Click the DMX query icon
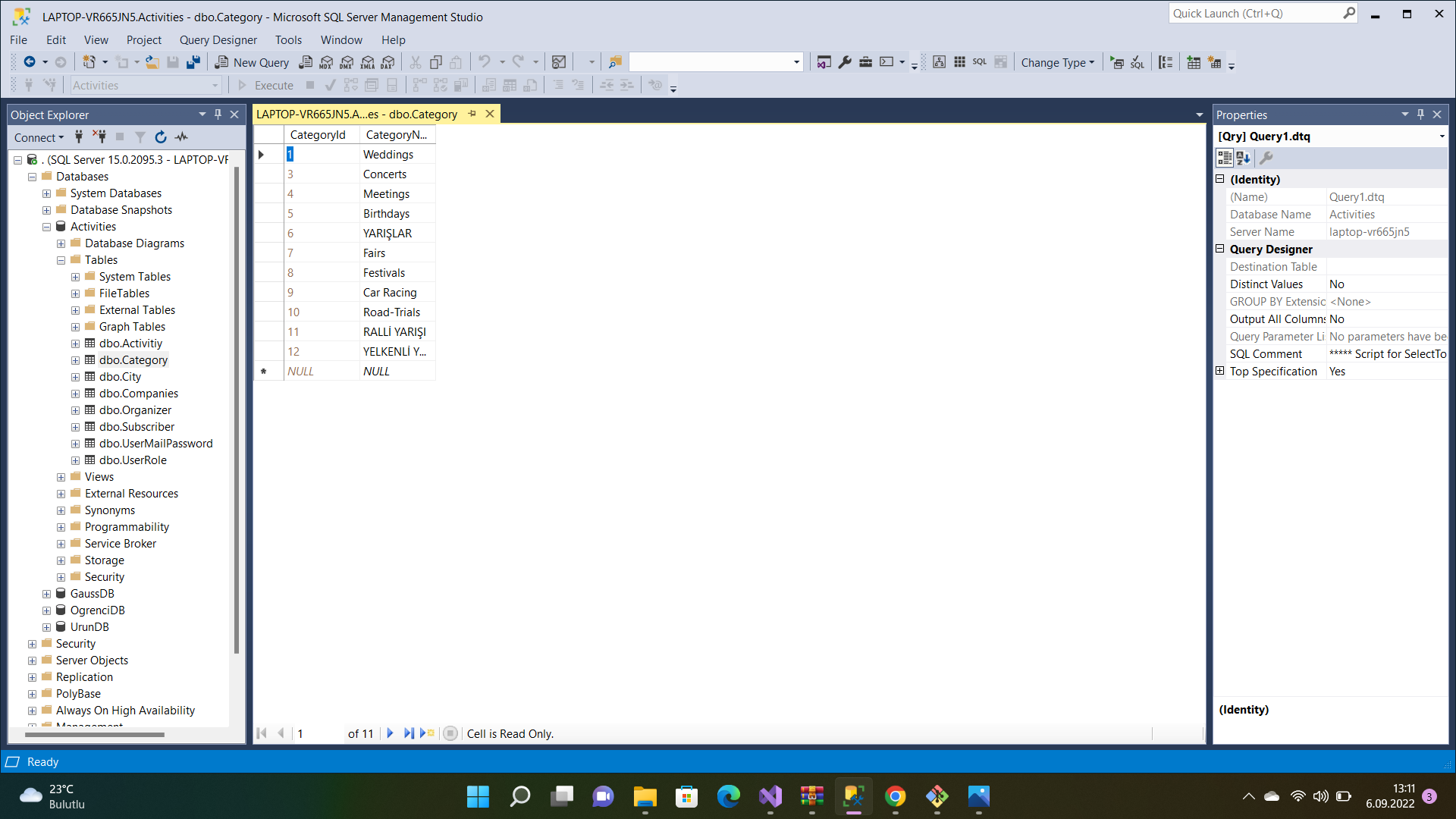The image size is (1456, 819). click(347, 62)
